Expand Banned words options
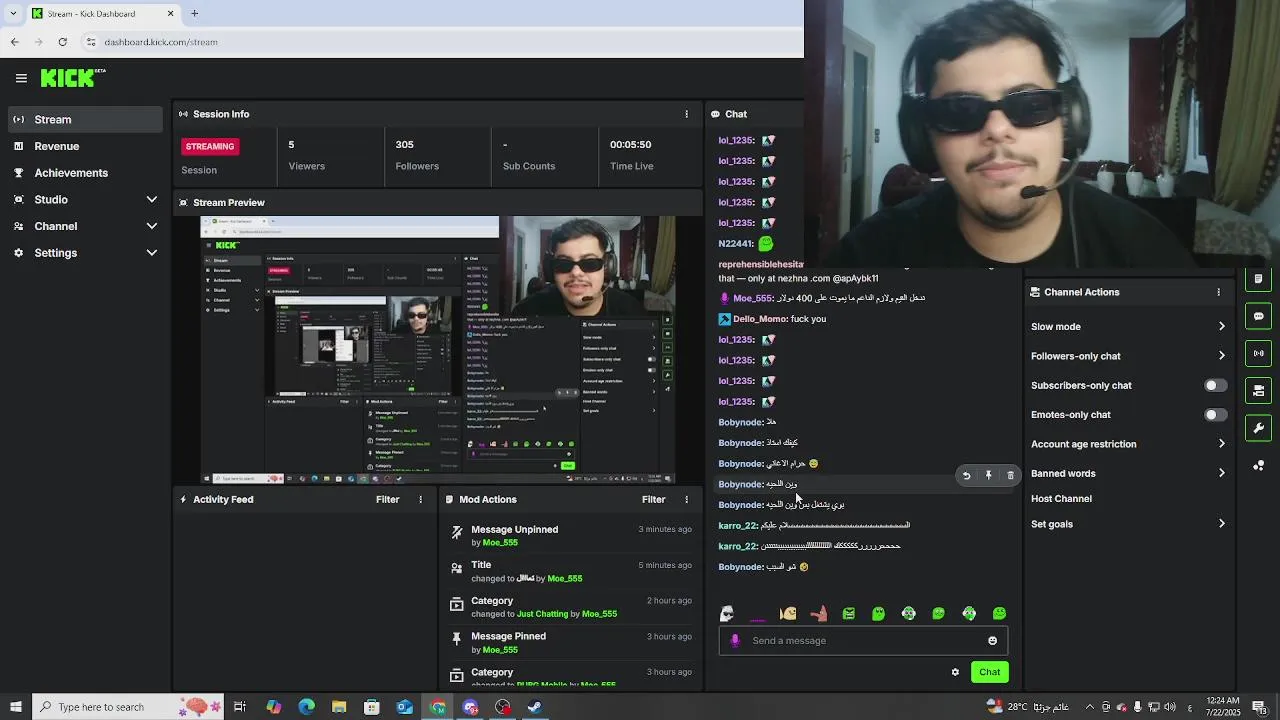 click(1221, 473)
